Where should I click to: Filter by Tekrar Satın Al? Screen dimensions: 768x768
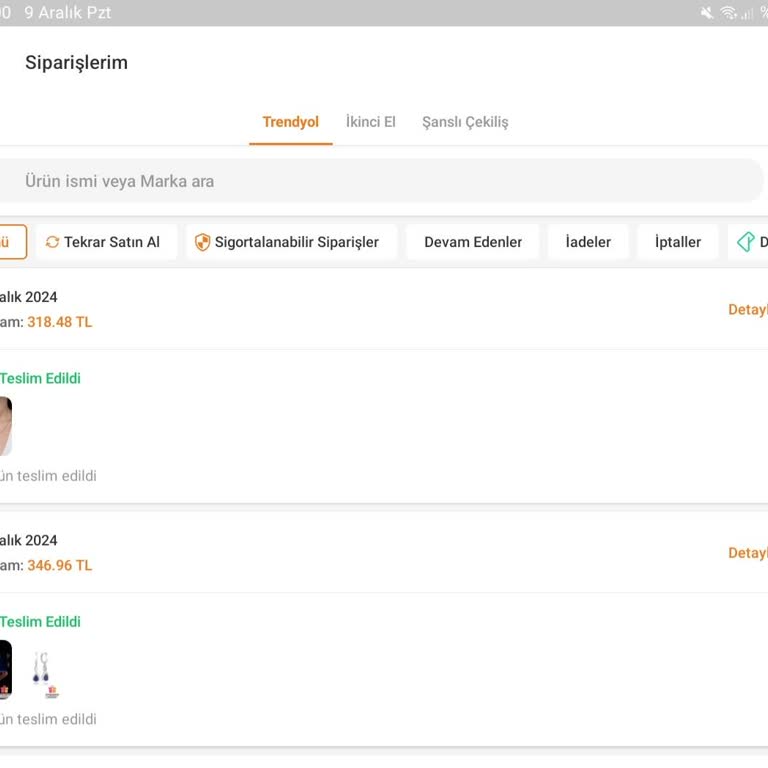(x=107, y=242)
